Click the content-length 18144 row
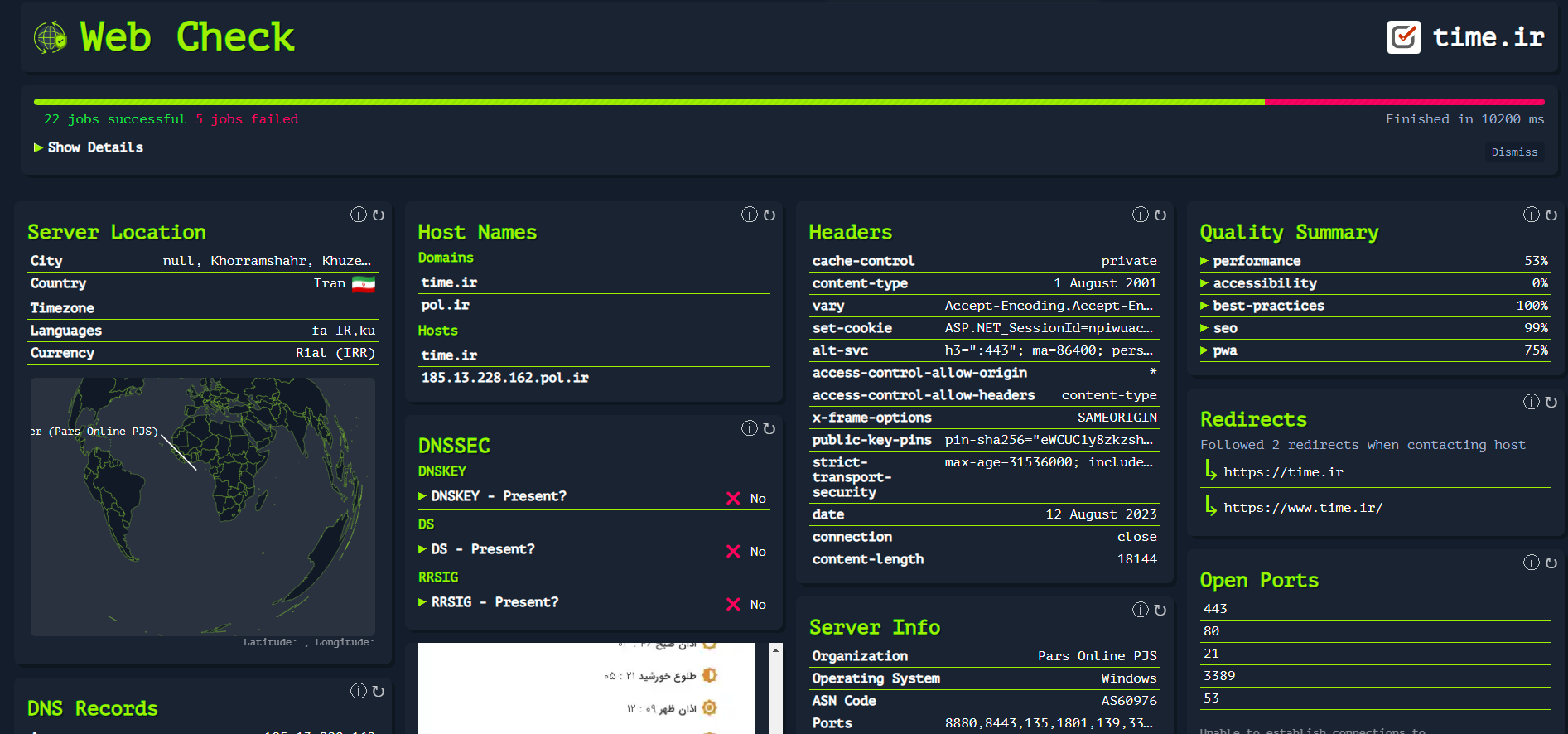 click(985, 559)
